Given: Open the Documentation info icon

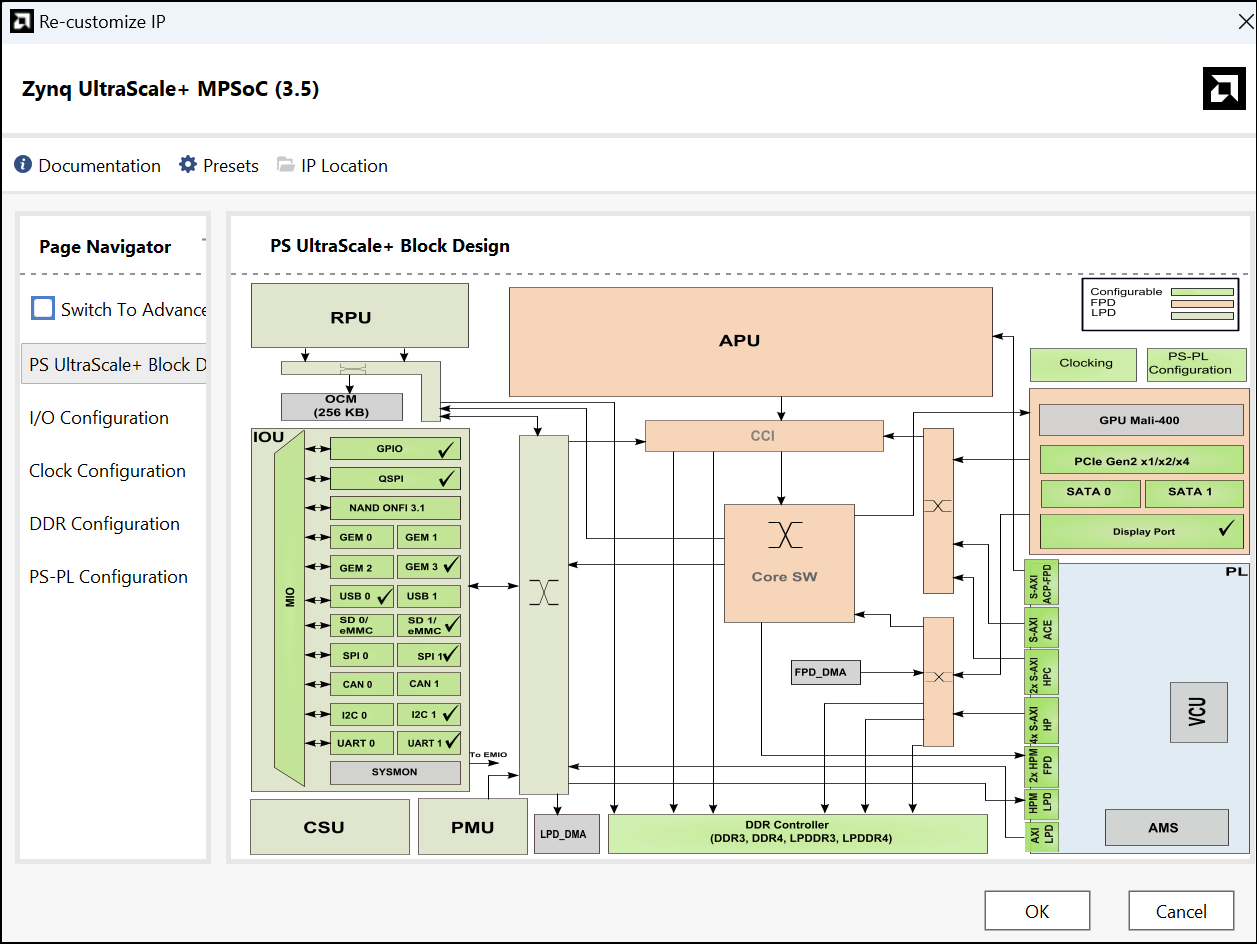Looking at the screenshot, I should [x=23, y=165].
